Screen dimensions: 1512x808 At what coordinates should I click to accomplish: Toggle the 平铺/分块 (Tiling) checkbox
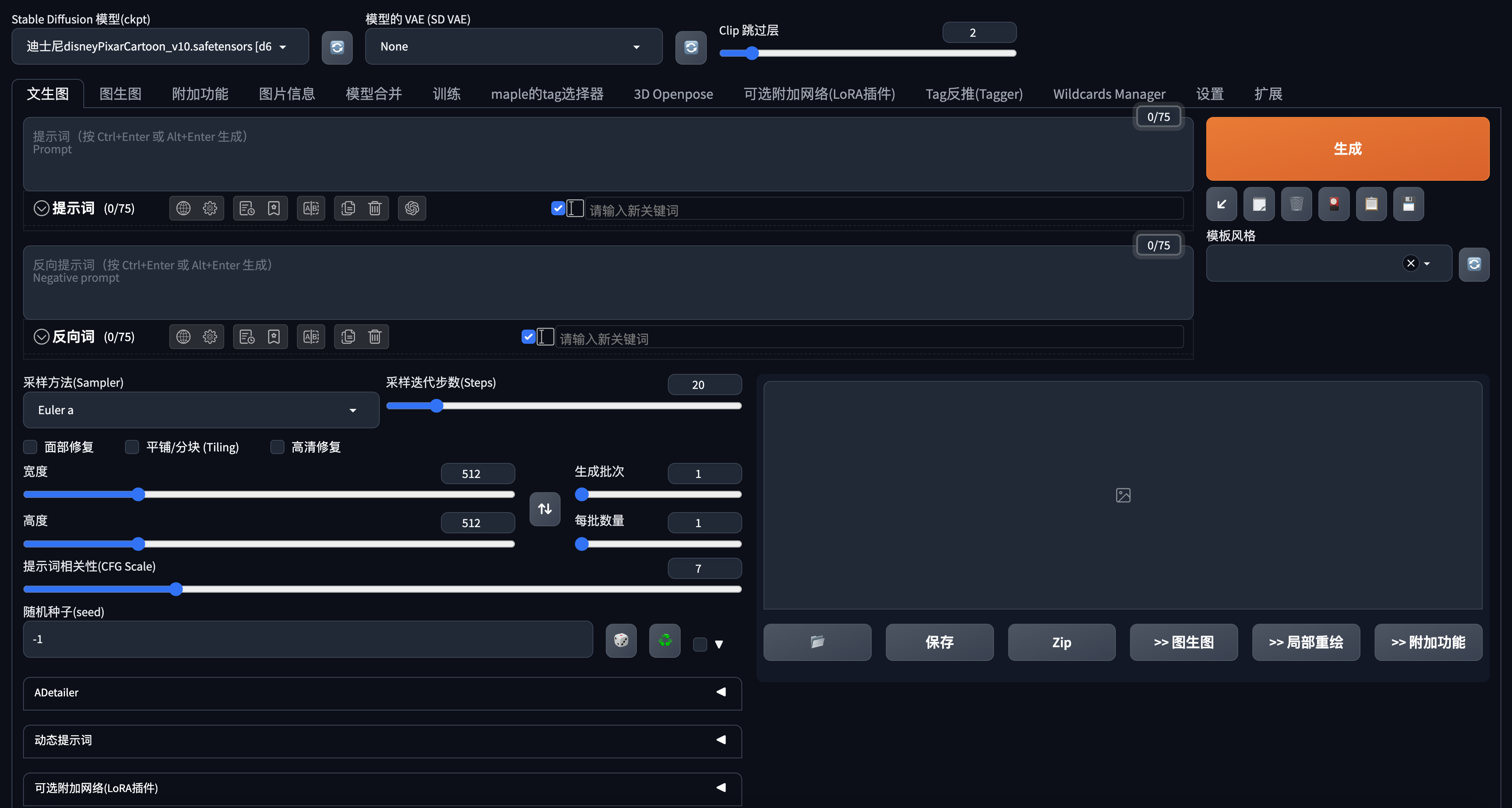(x=132, y=447)
